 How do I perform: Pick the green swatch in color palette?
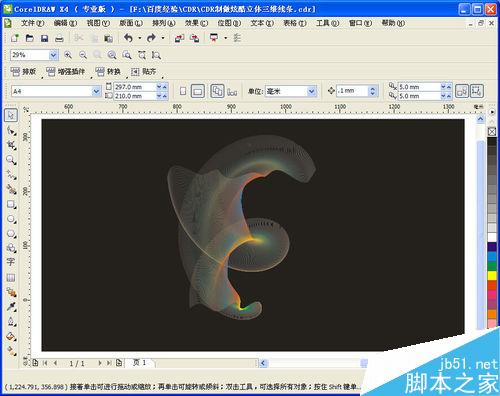click(492, 266)
